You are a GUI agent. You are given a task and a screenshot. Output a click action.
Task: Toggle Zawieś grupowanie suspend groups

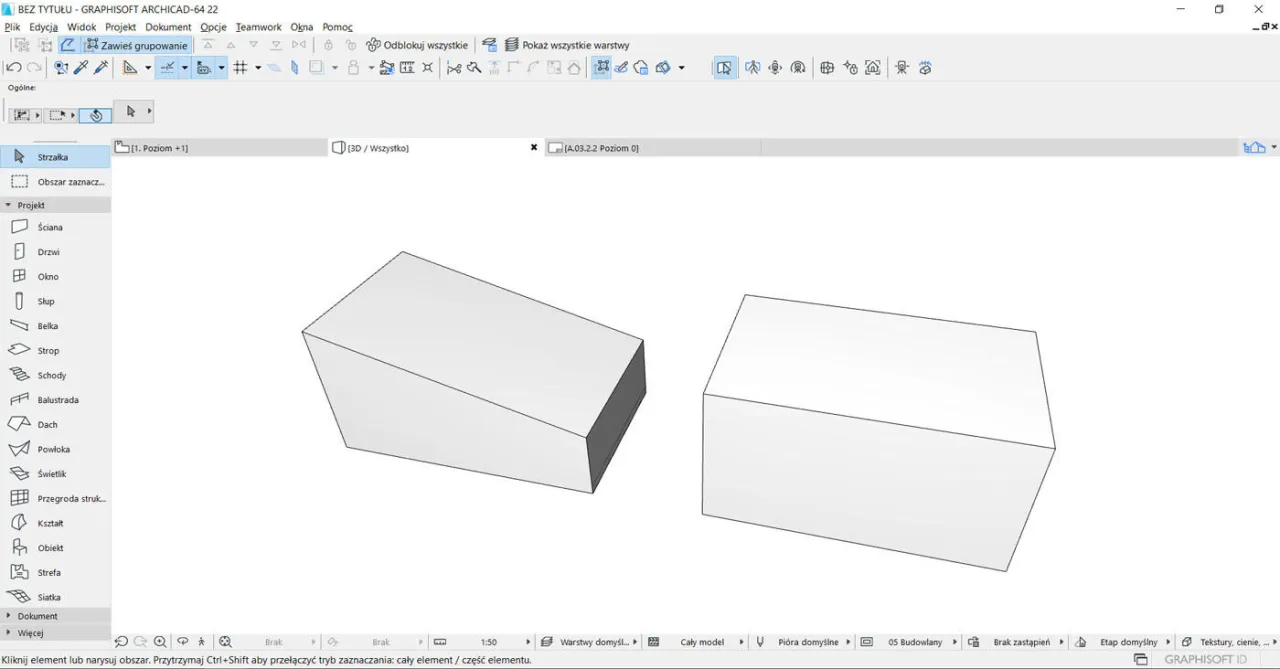pyautogui.click(x=136, y=45)
